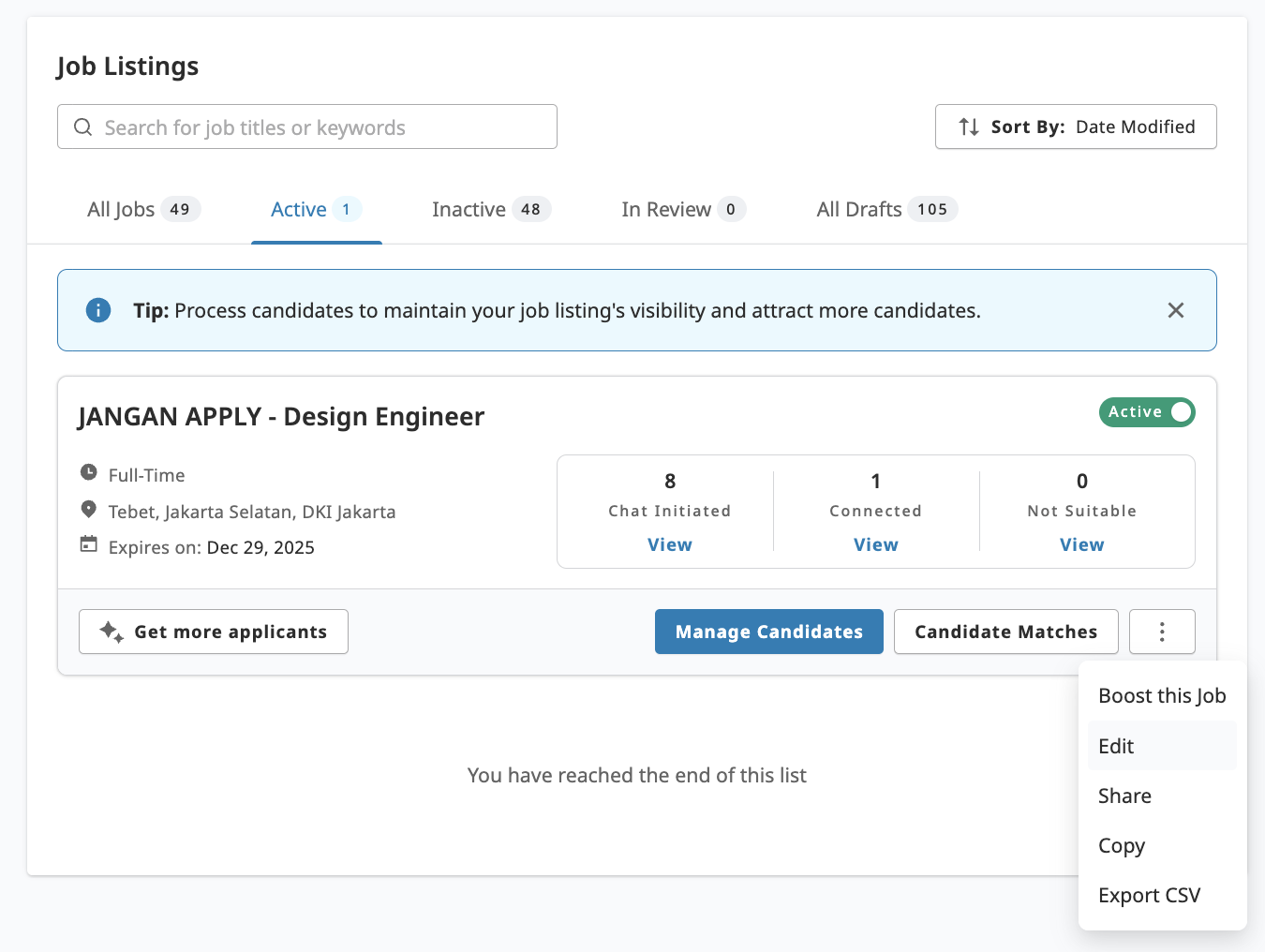1265x952 pixels.
Task: Open the Sort By Date Modified dropdown
Action: [x=1076, y=126]
